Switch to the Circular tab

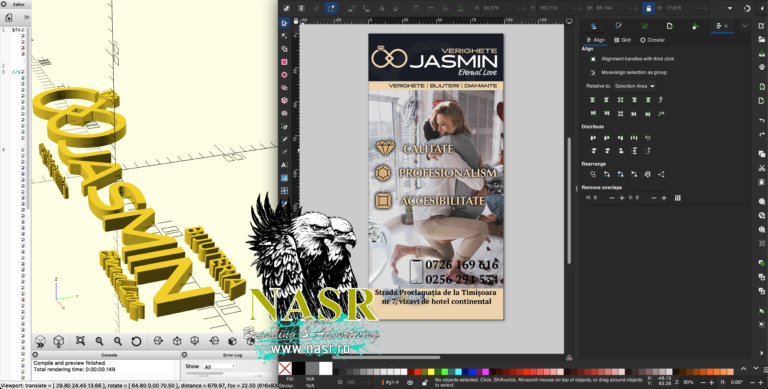[x=652, y=40]
